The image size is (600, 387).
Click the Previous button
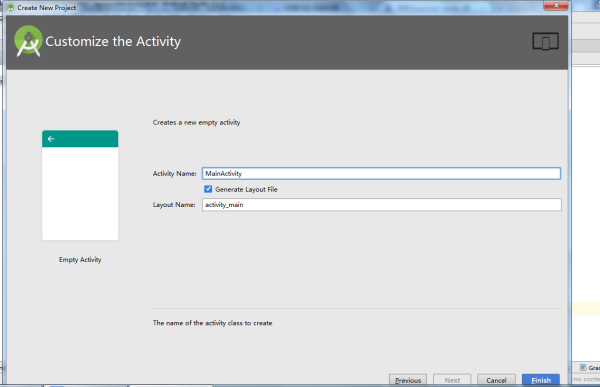408,380
